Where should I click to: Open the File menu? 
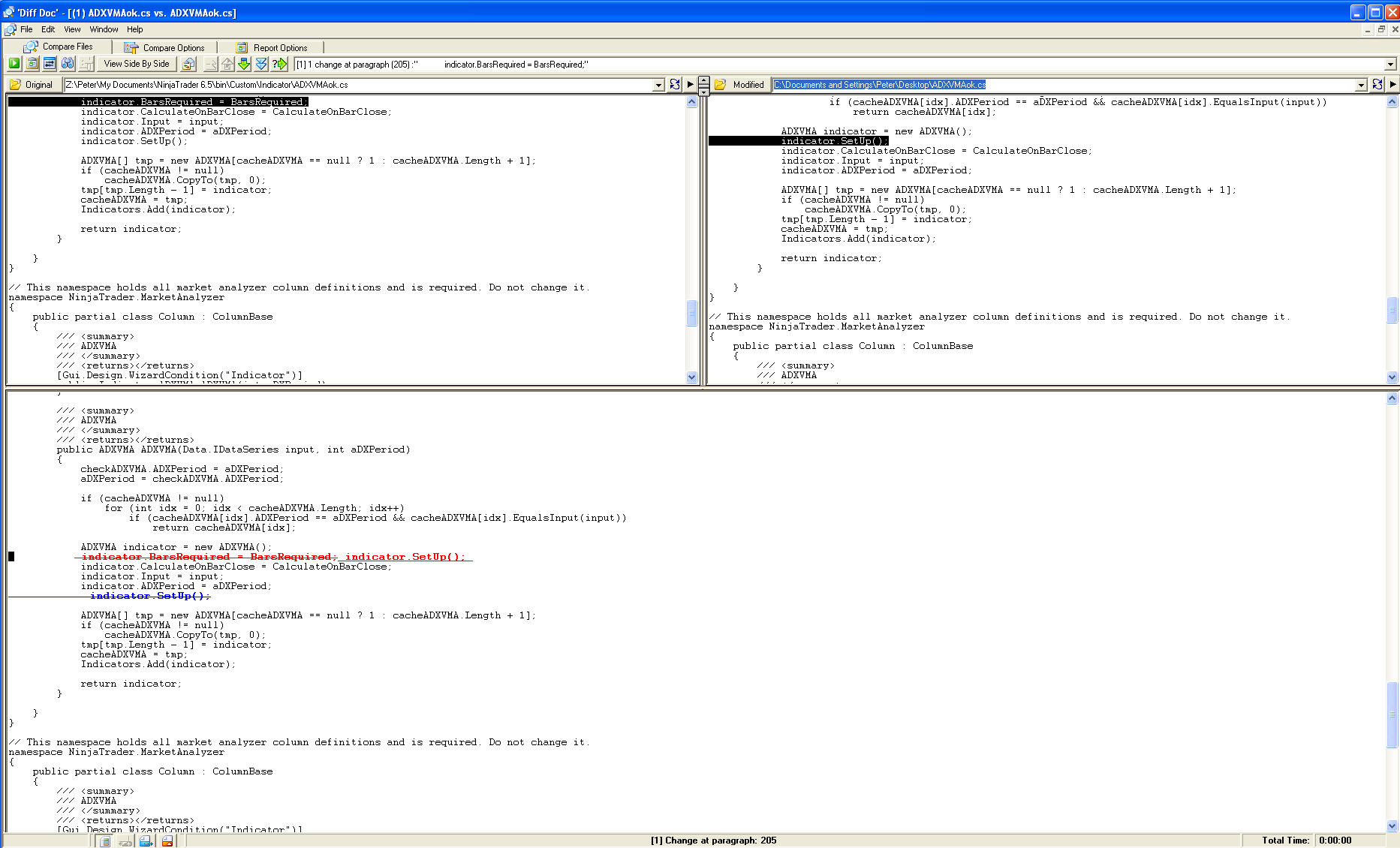click(26, 29)
